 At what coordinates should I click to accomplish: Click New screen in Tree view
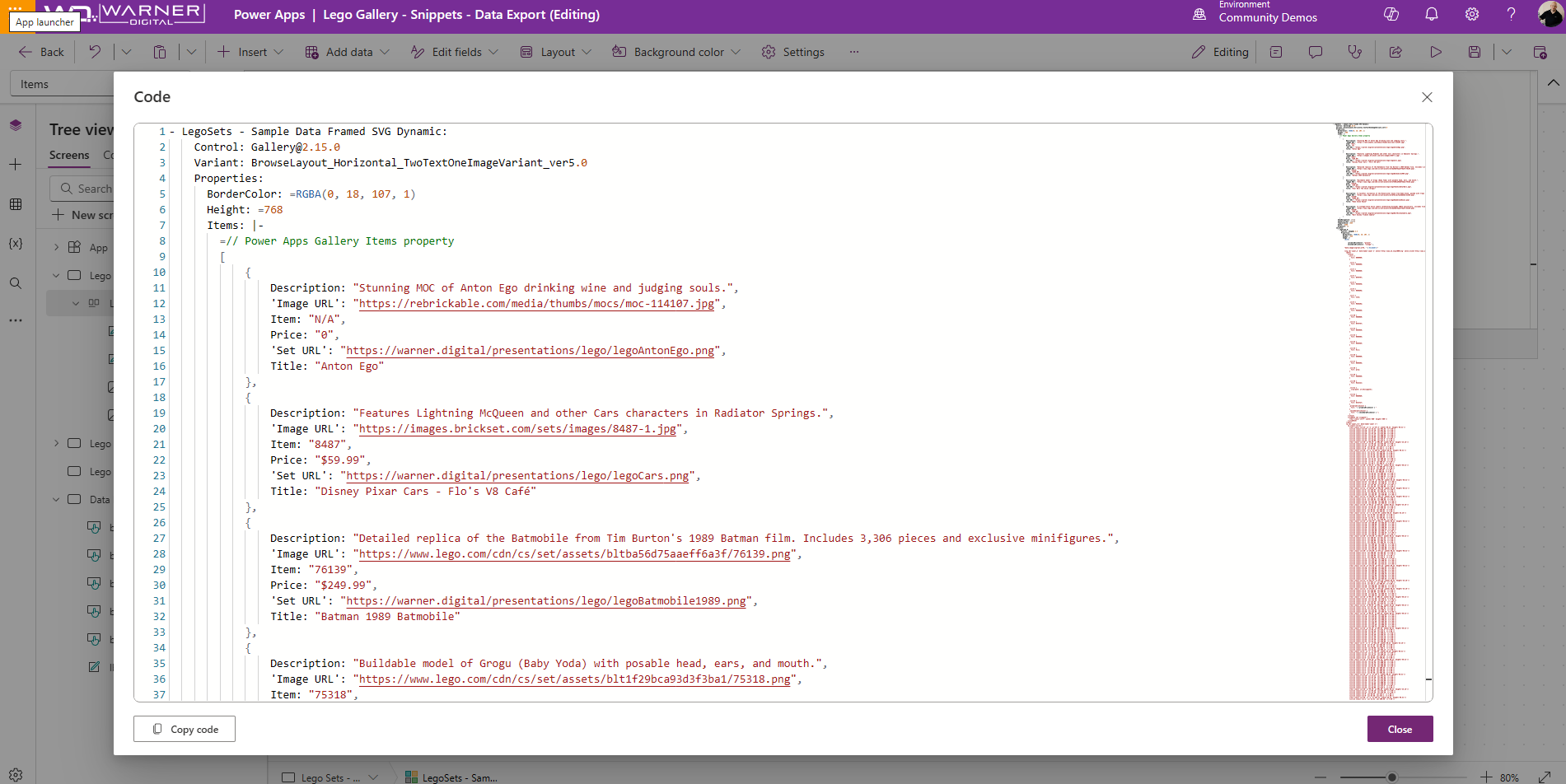point(82,215)
